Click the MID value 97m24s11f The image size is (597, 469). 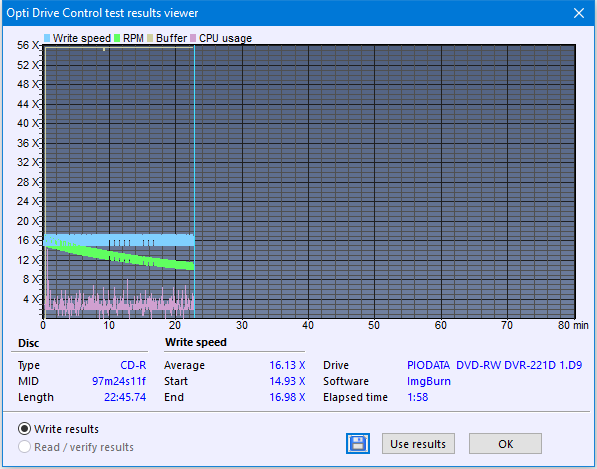pos(119,381)
